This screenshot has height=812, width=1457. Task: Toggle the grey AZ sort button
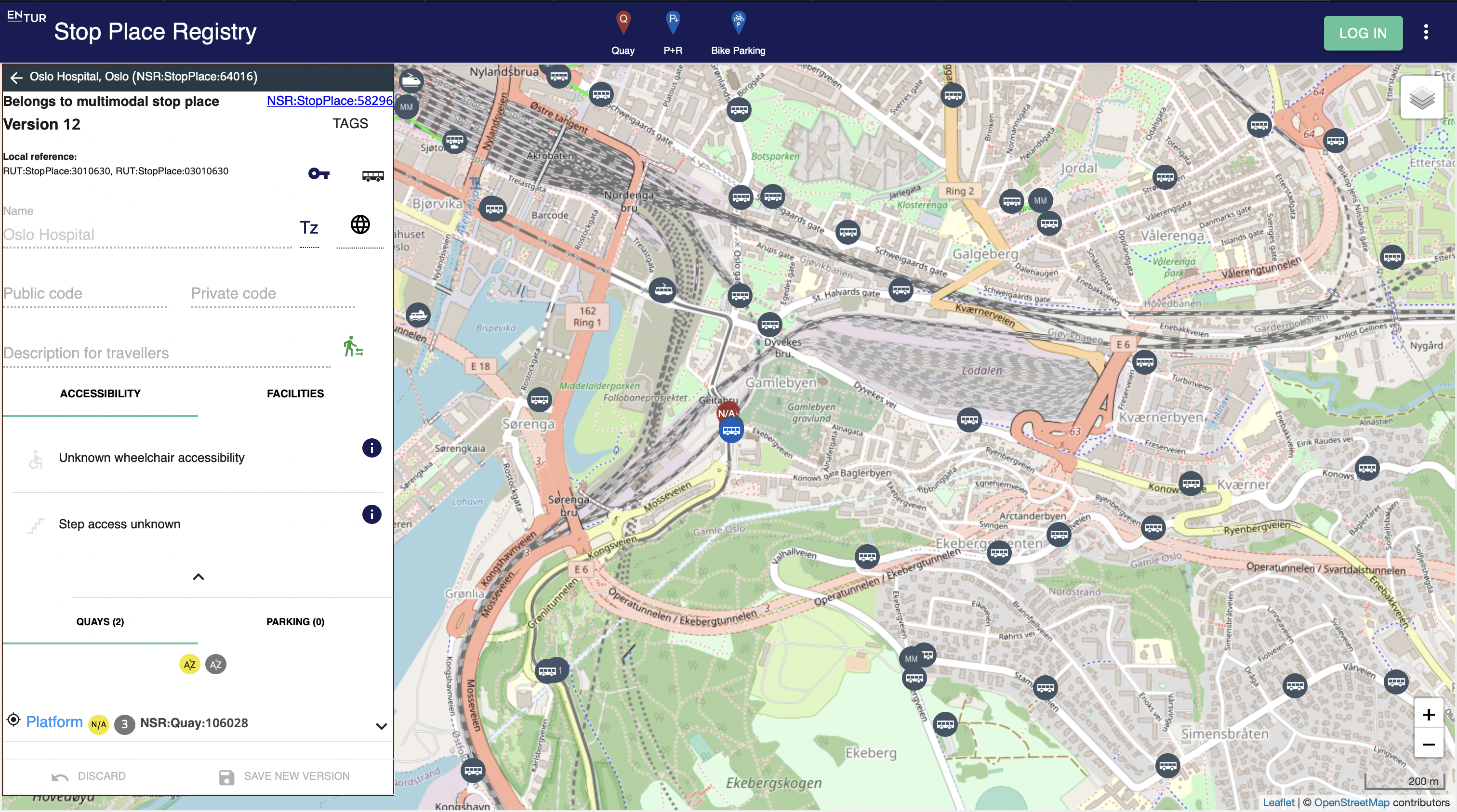point(215,664)
